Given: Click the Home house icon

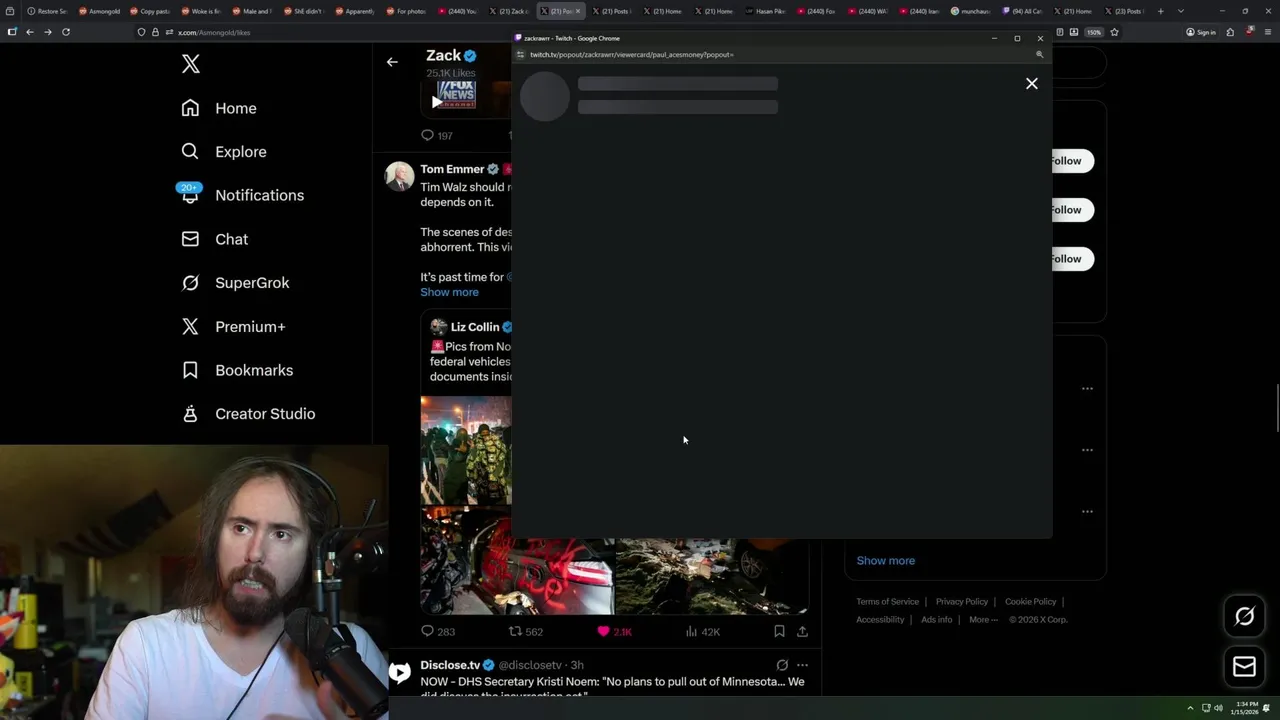Looking at the screenshot, I should click(x=190, y=108).
